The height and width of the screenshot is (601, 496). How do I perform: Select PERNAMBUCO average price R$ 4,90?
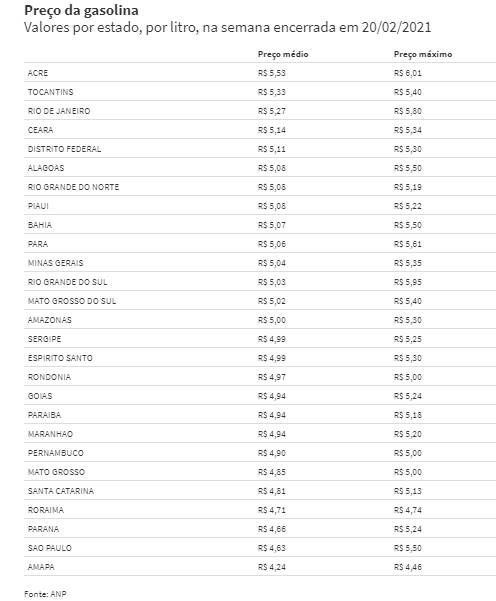click(x=272, y=453)
